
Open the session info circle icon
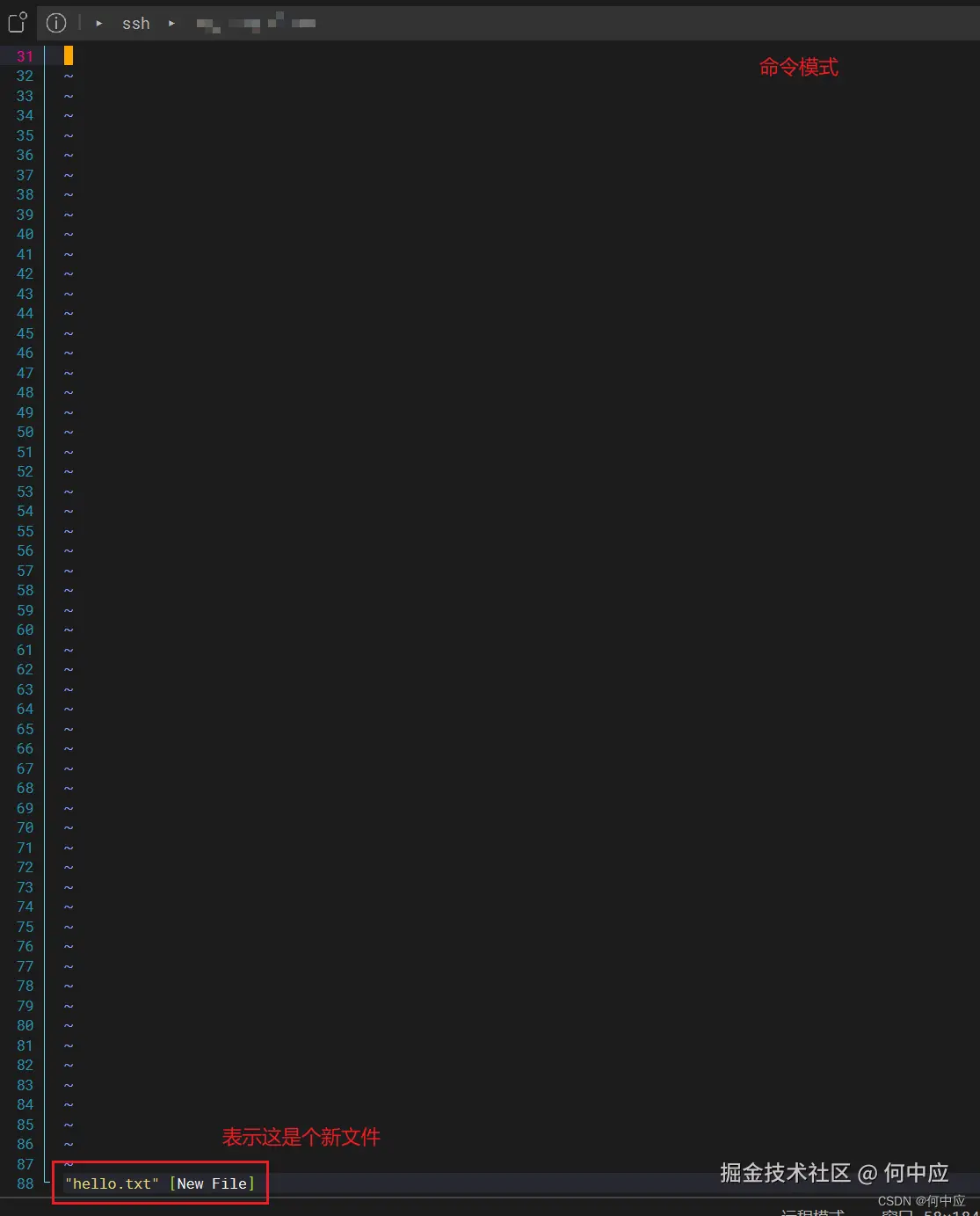click(56, 23)
